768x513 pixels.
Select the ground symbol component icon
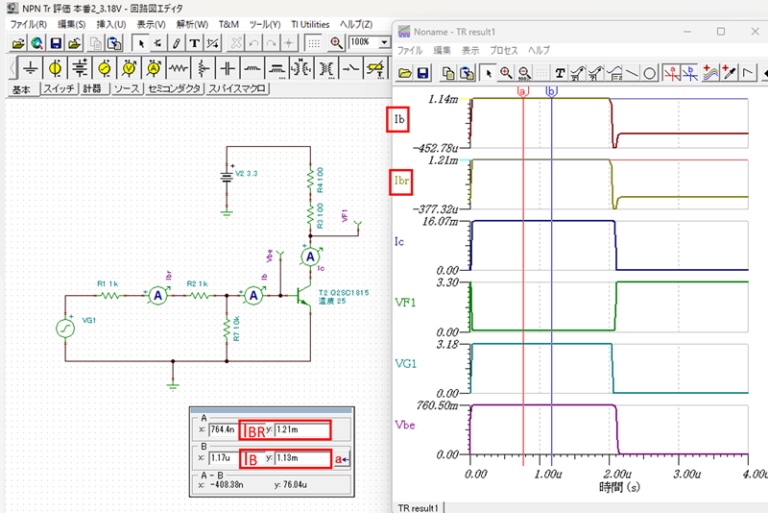(31, 69)
